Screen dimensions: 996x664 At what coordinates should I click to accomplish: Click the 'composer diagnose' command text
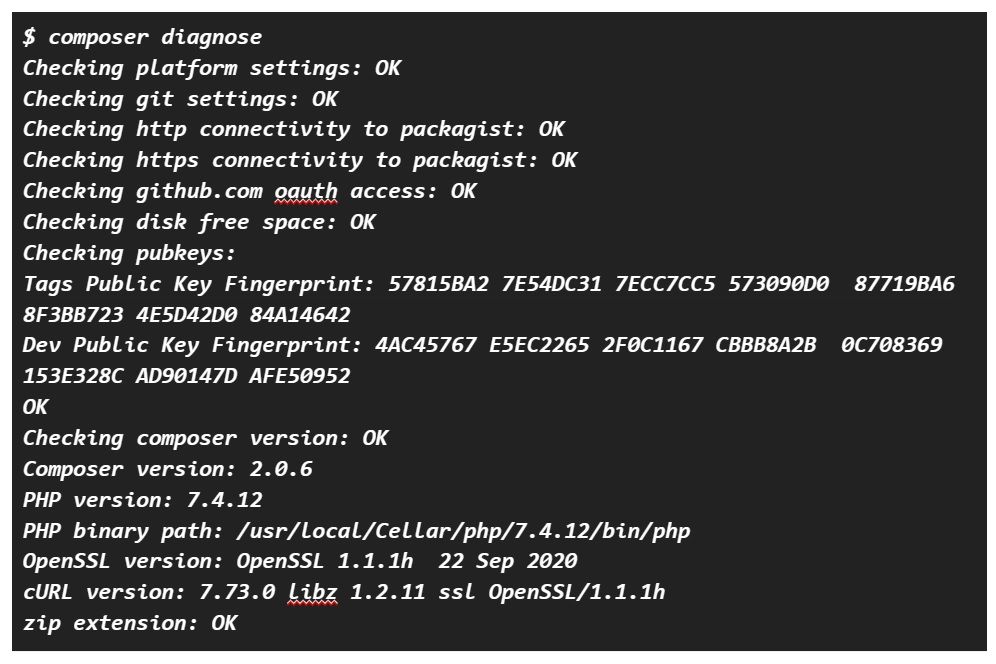tap(155, 37)
